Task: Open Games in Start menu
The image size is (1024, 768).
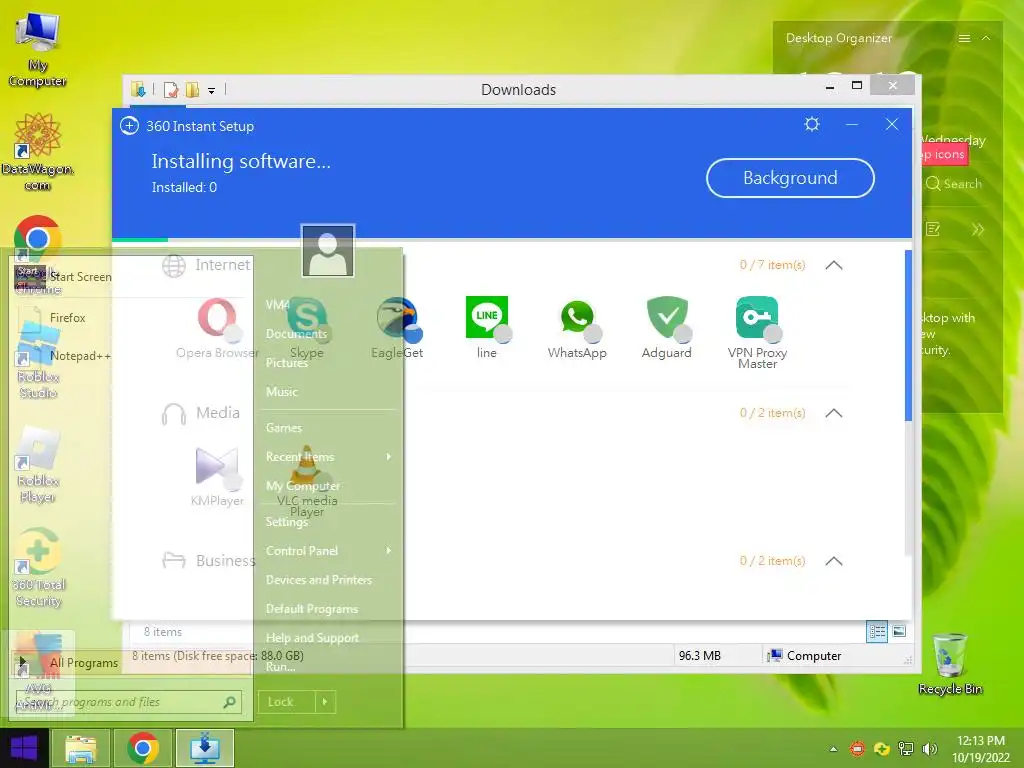Action: 283,428
